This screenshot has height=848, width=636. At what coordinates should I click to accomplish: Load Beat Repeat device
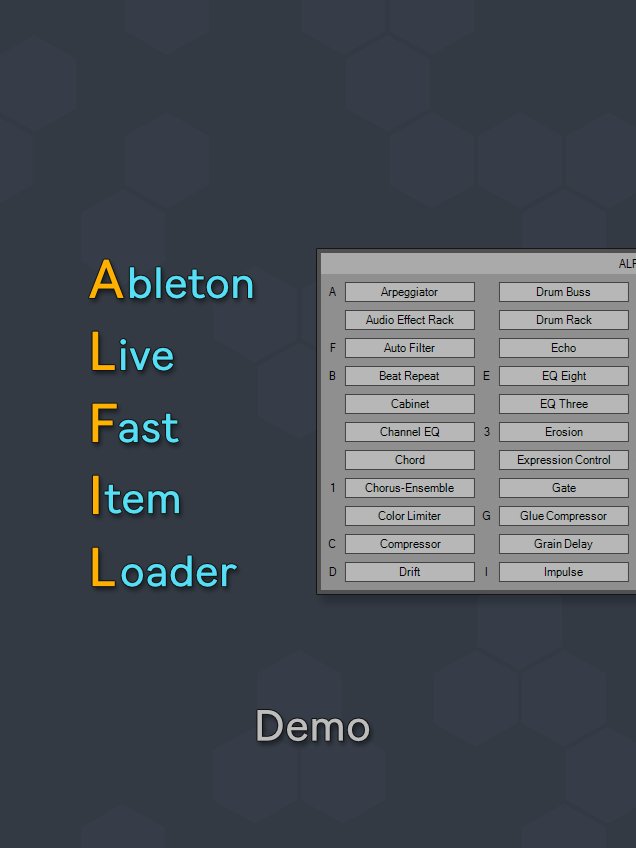coord(410,376)
